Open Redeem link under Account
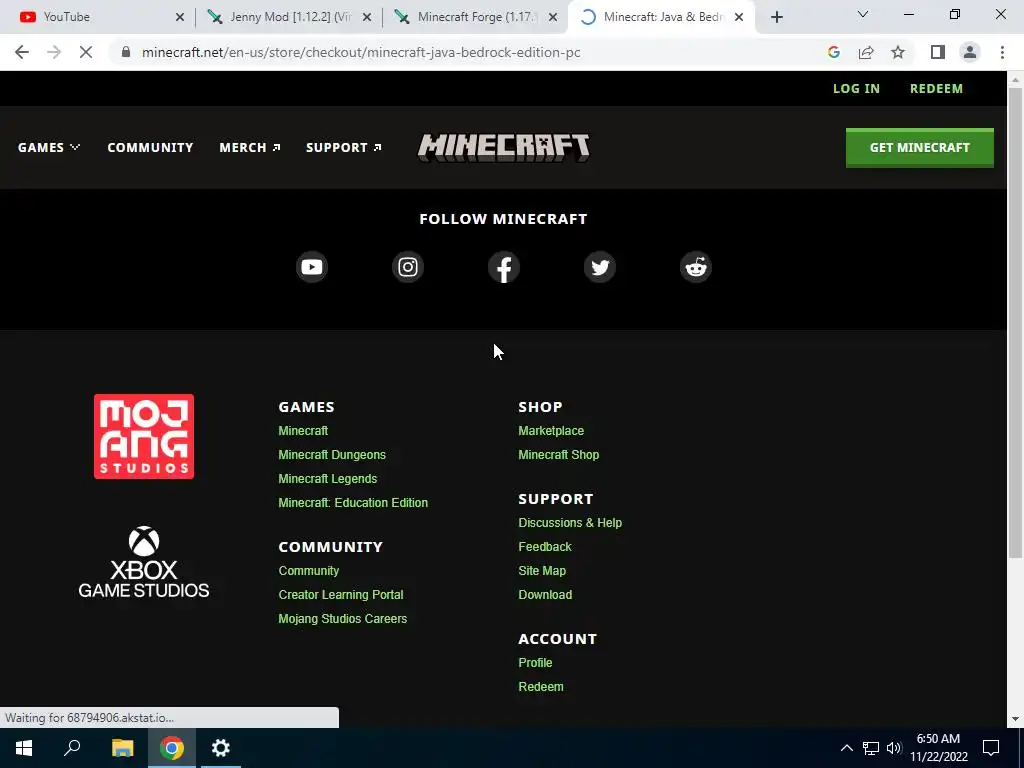 coord(541,687)
